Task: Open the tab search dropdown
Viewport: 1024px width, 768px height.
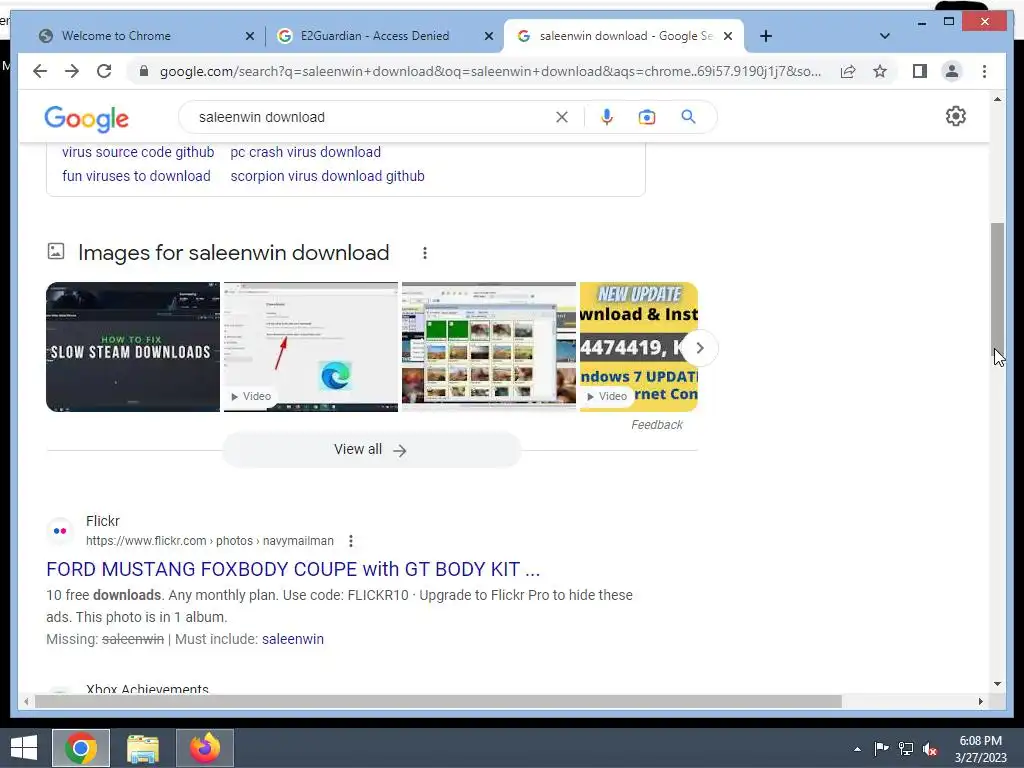Action: pyautogui.click(x=884, y=36)
